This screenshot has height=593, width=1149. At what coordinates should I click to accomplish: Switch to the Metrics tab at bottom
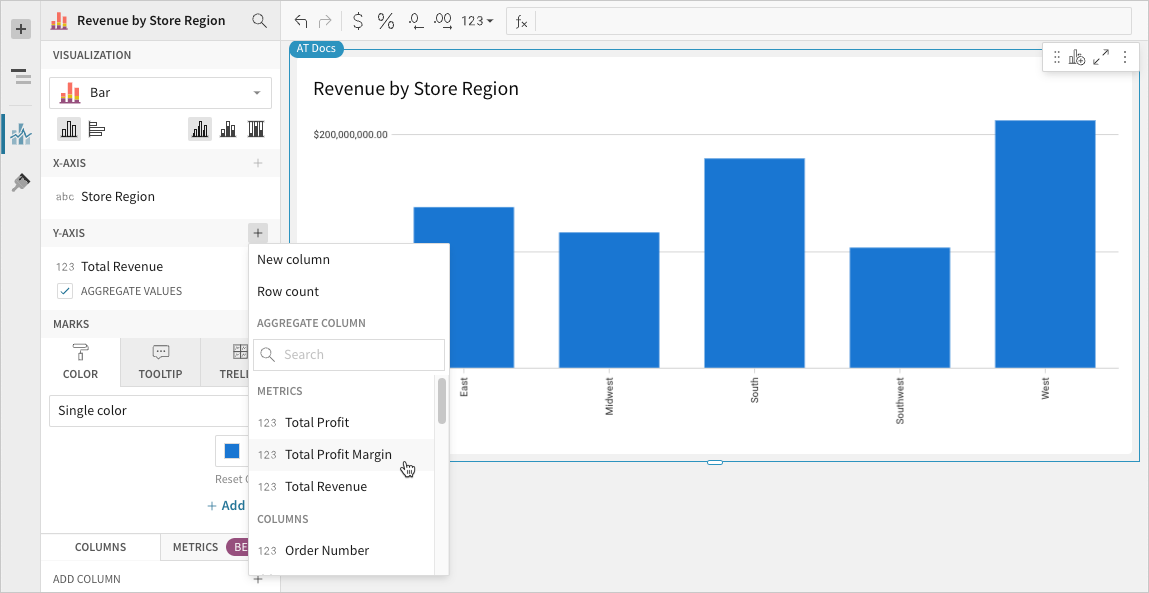pos(196,547)
